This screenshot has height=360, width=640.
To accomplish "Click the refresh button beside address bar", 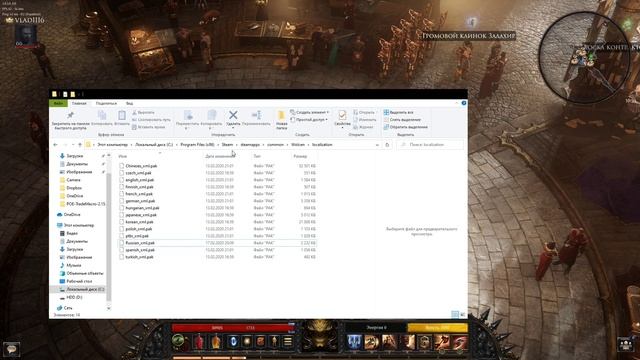I will point(387,145).
